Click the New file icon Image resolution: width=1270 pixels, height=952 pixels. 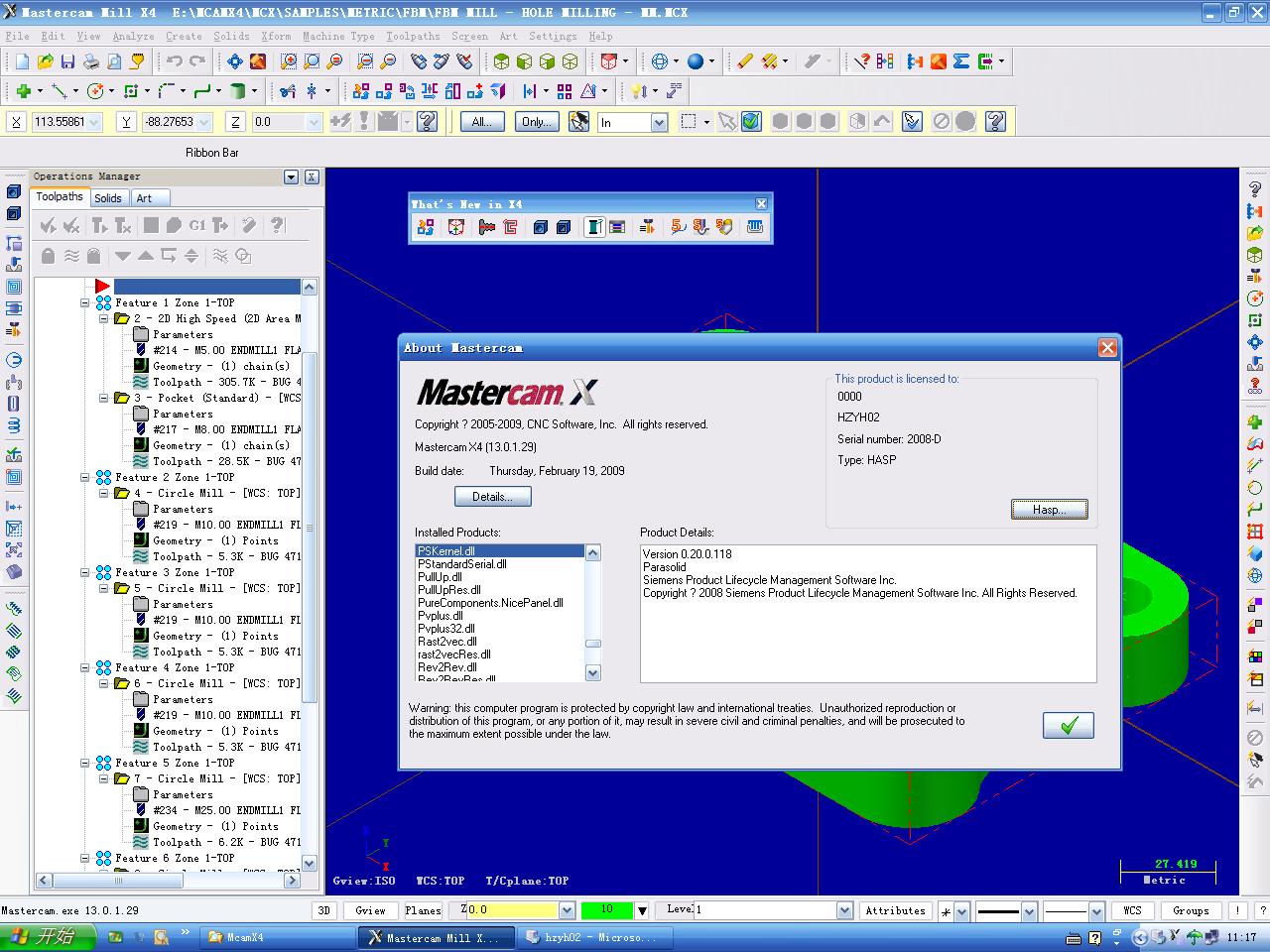(22, 61)
